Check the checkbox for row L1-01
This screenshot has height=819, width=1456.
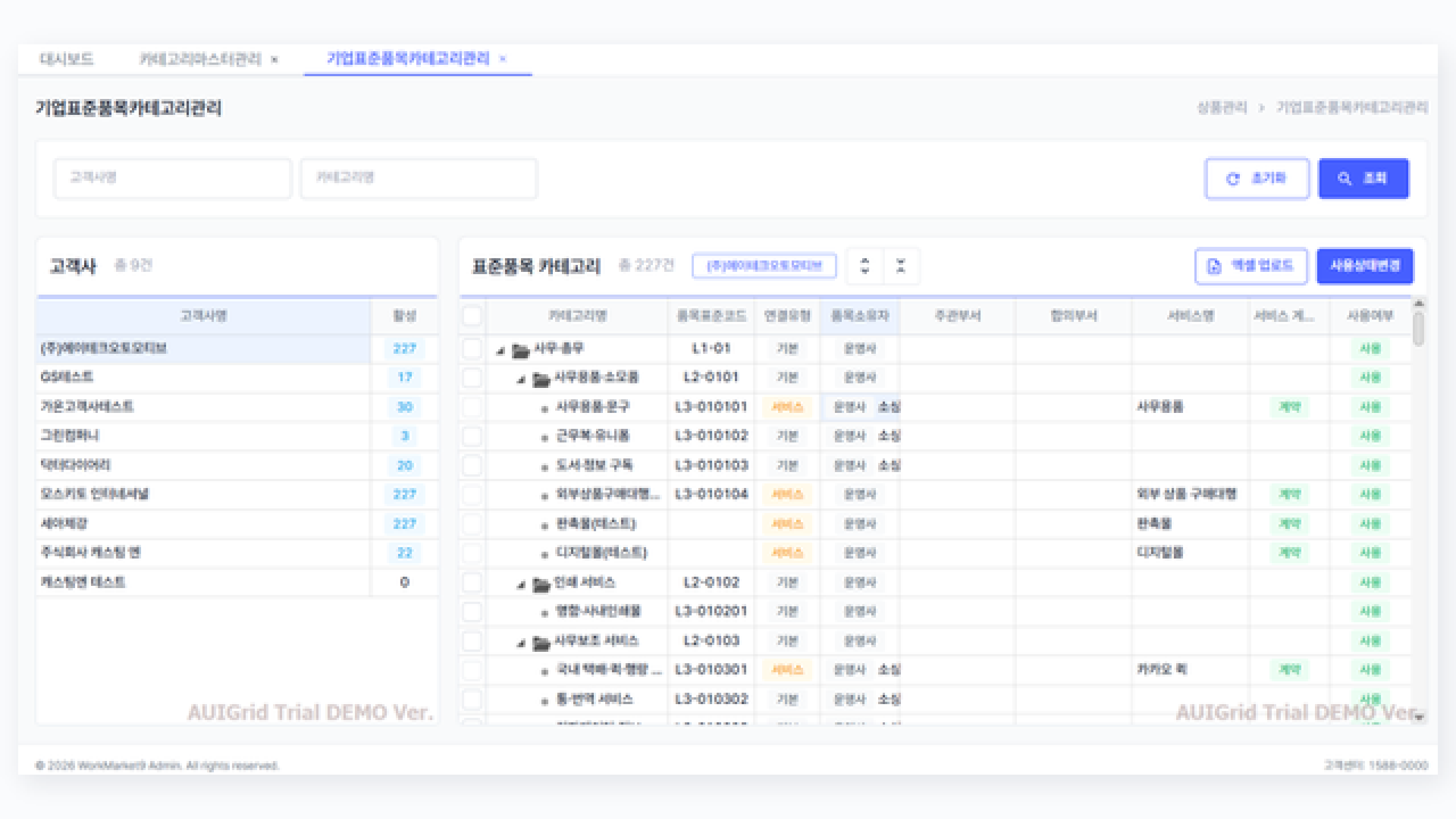472,348
